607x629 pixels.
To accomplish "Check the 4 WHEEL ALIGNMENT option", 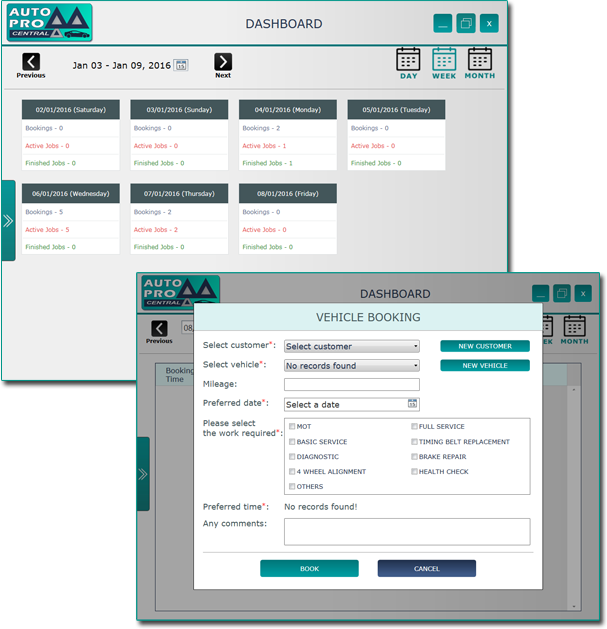I will click(x=292, y=471).
